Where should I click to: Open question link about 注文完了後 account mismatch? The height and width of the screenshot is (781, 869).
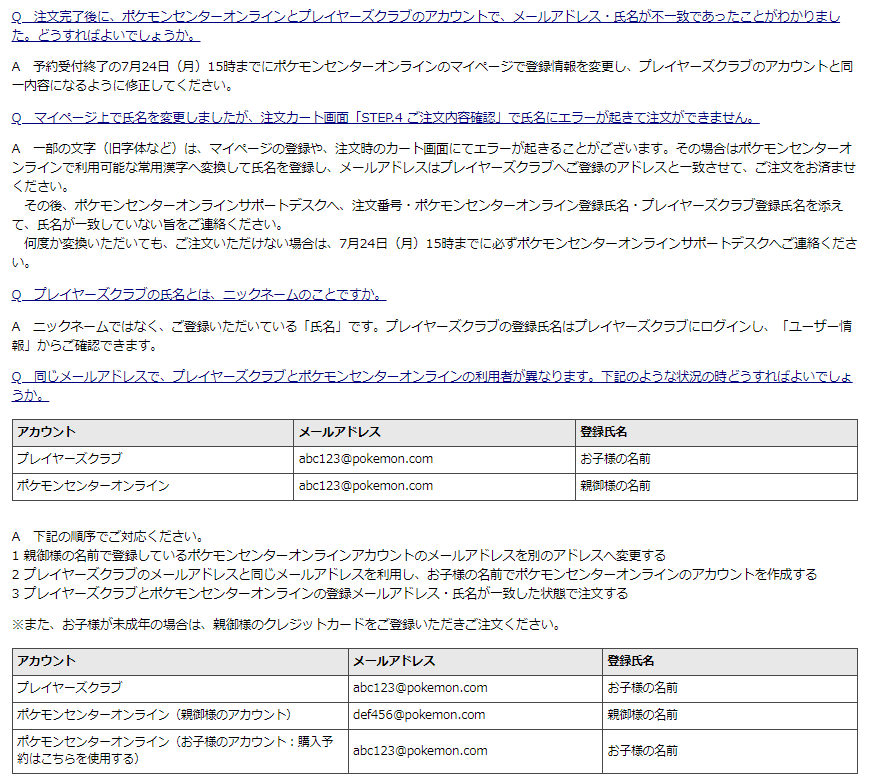tap(426, 26)
